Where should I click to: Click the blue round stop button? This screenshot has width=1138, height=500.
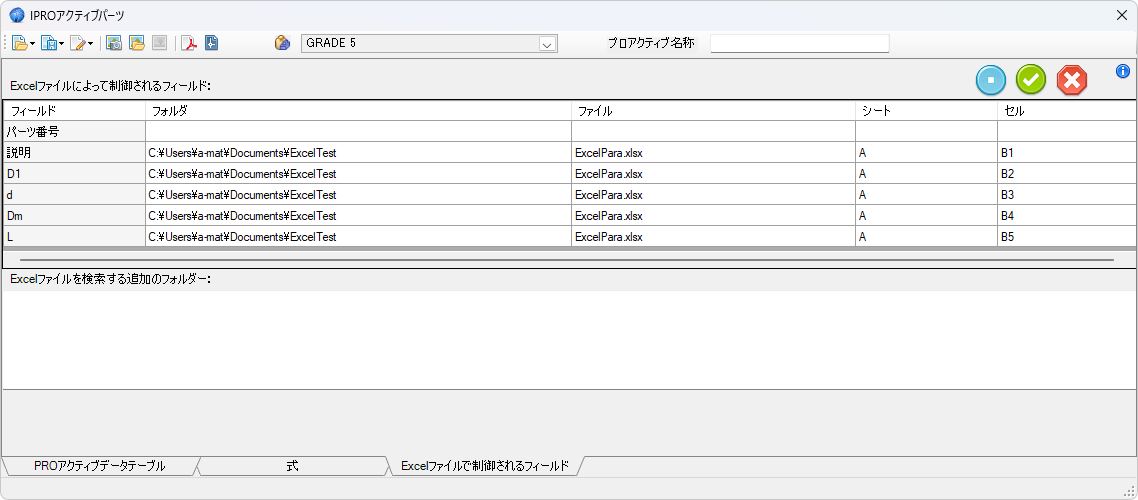click(991, 80)
